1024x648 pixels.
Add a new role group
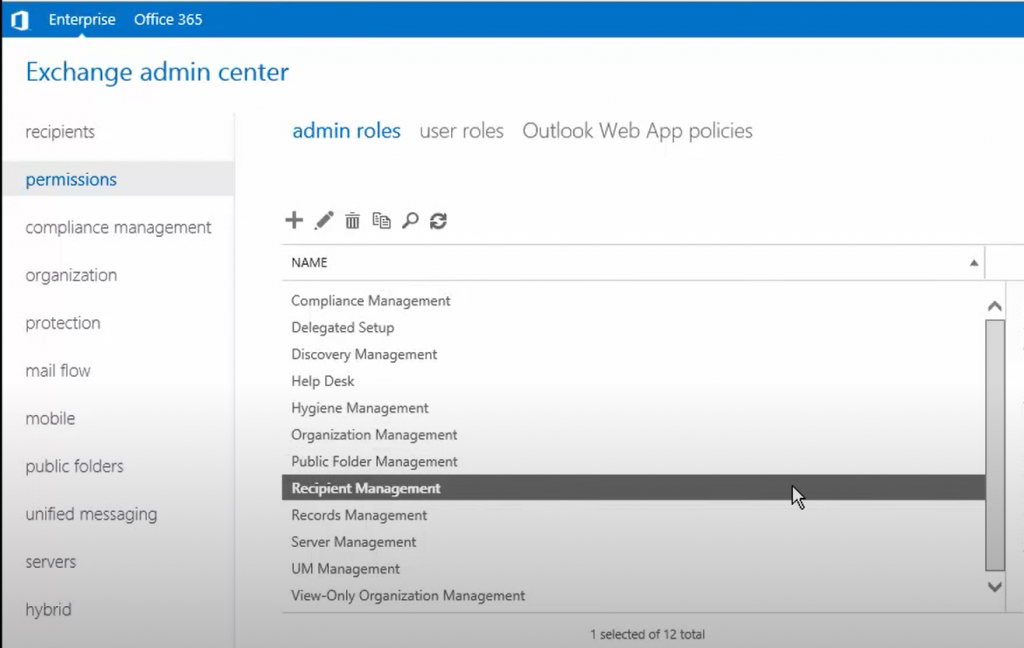point(294,221)
